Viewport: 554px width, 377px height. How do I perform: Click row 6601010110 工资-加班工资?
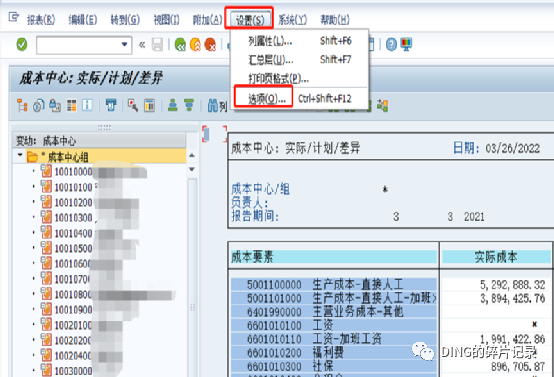[334, 339]
